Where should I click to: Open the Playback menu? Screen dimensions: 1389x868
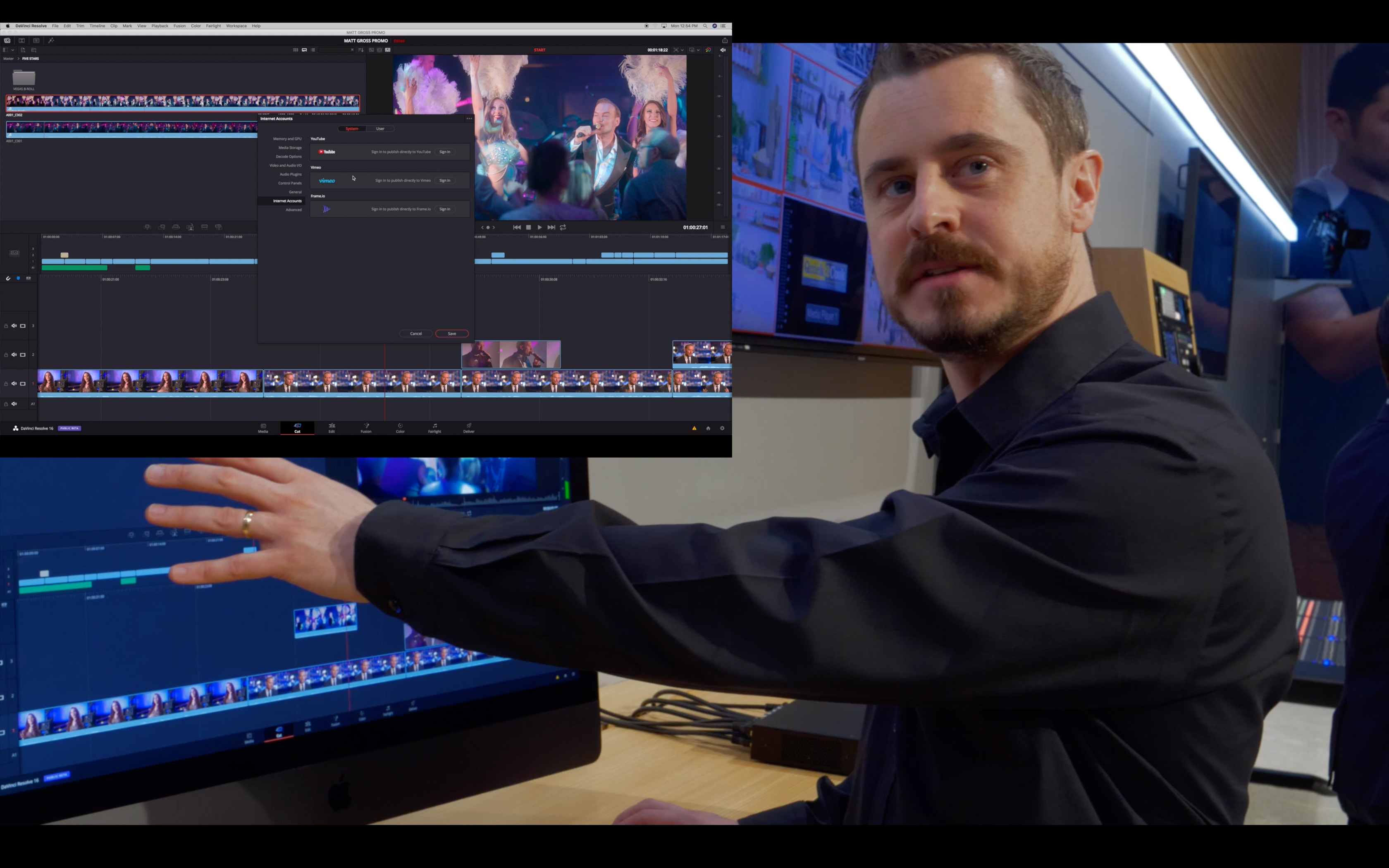pos(160,26)
